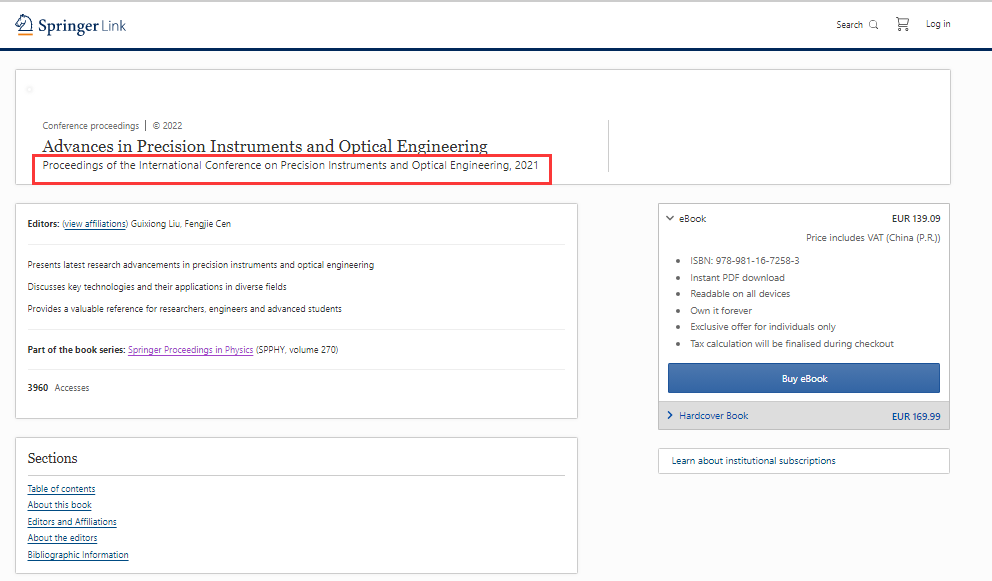
Task: Click the Sections heading
Action: 53,458
